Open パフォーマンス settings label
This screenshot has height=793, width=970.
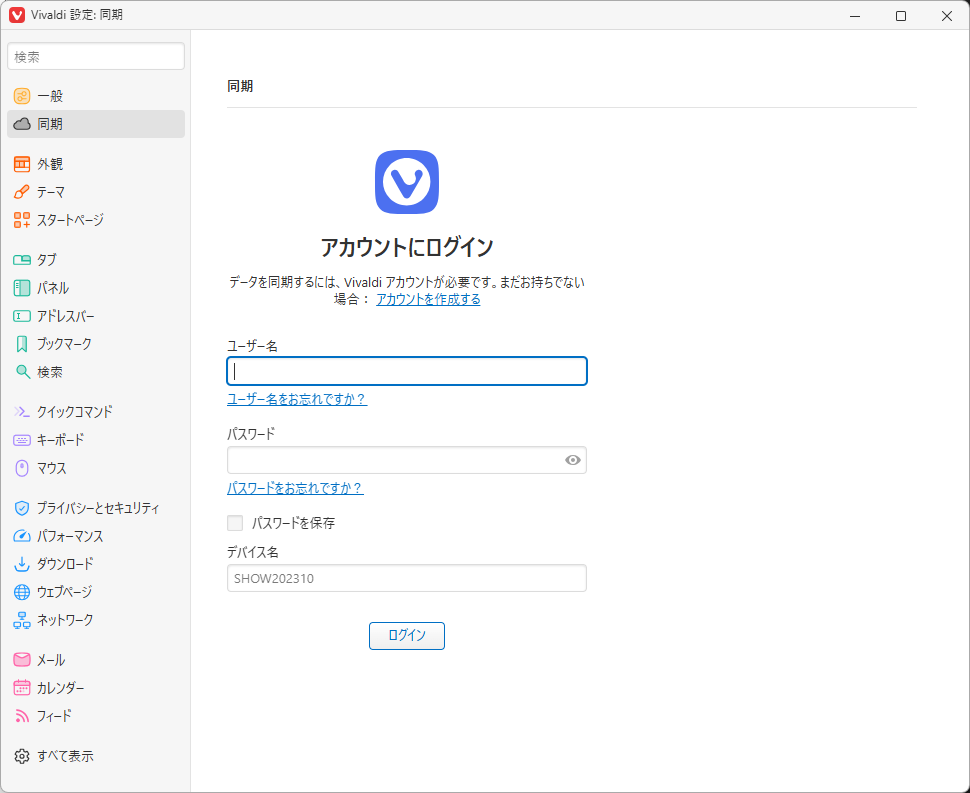tap(70, 536)
